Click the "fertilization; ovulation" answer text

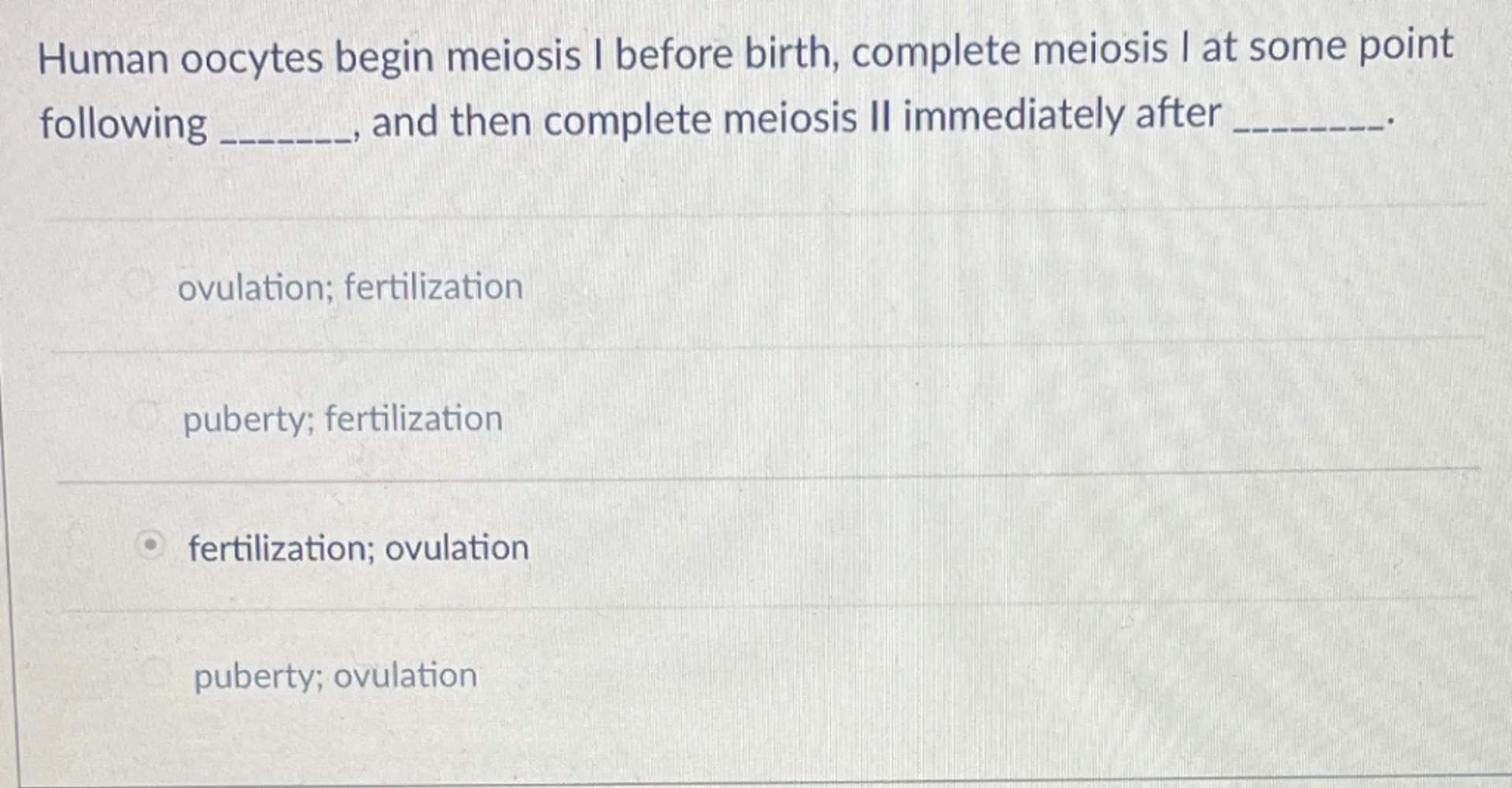(x=358, y=548)
